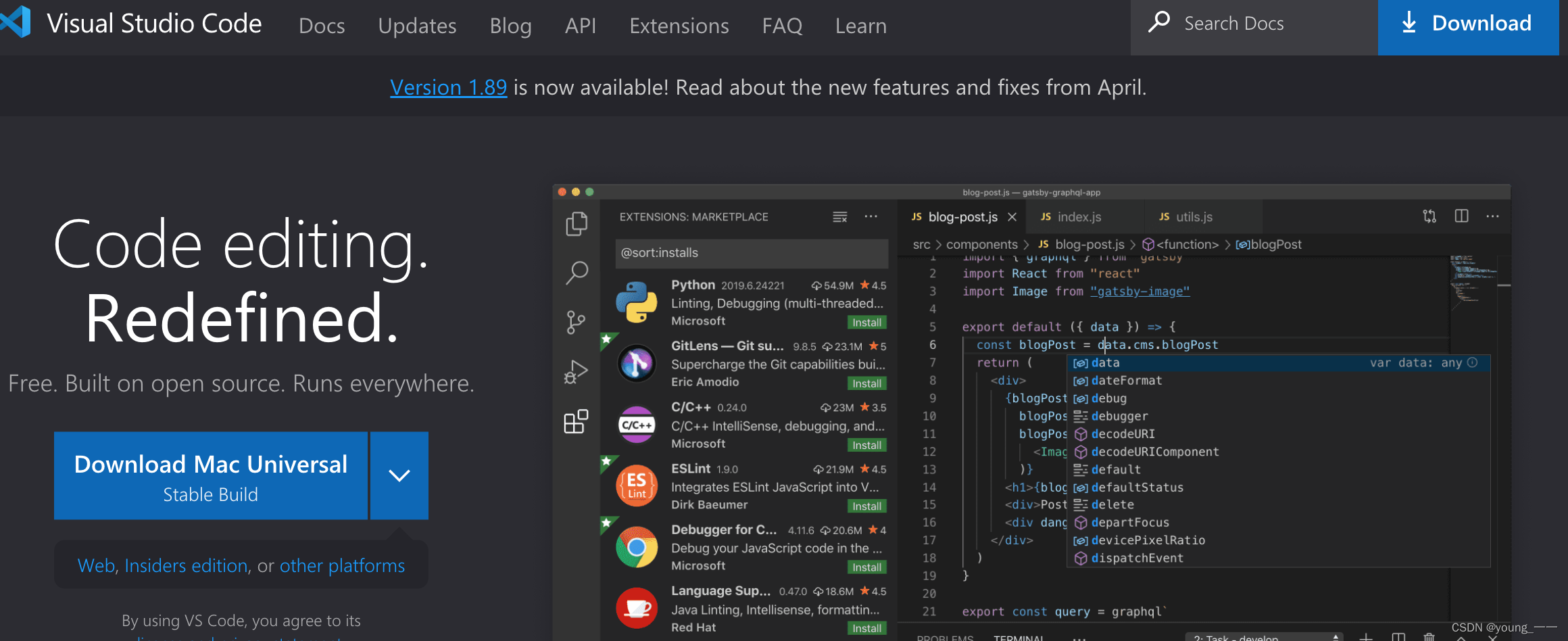This screenshot has height=641, width=1568.
Task: Open the Updates page
Action: (417, 26)
